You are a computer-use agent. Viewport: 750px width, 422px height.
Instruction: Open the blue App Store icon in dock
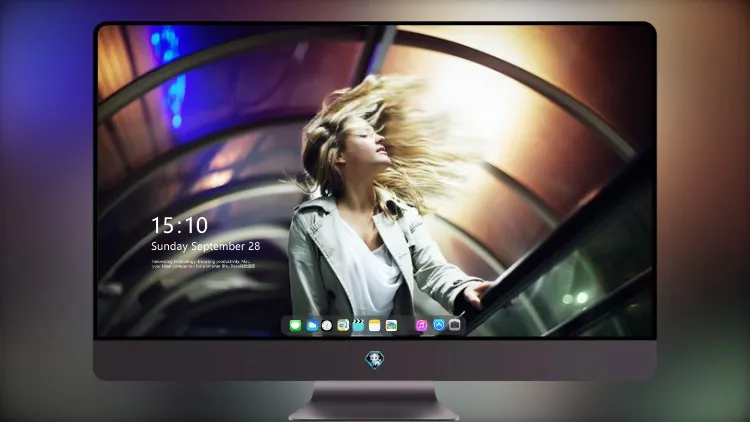tap(439, 325)
